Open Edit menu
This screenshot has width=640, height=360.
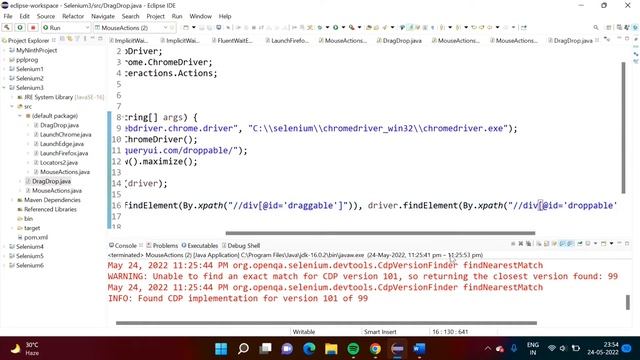pyautogui.click(x=24, y=16)
